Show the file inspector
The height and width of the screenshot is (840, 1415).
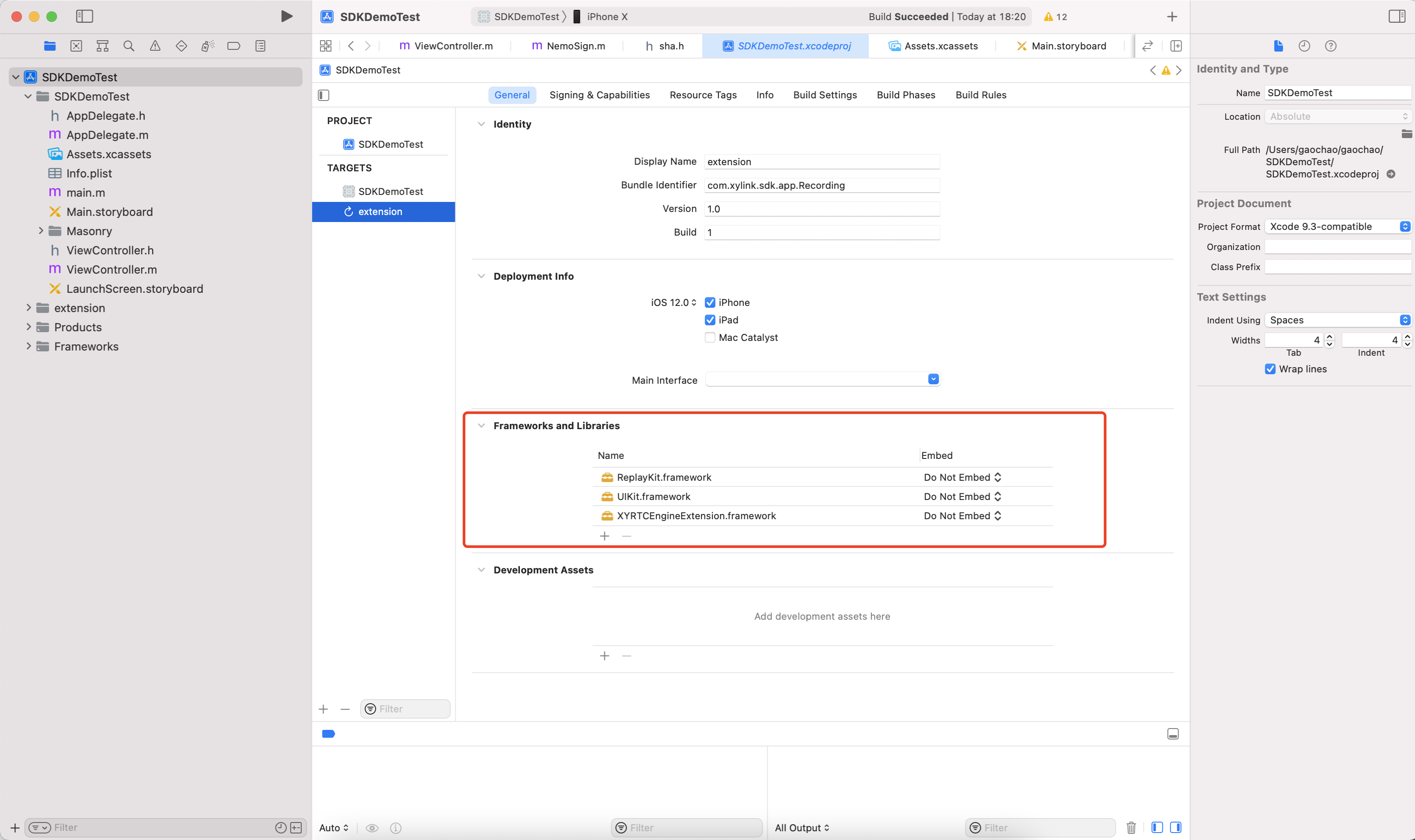(x=1279, y=46)
